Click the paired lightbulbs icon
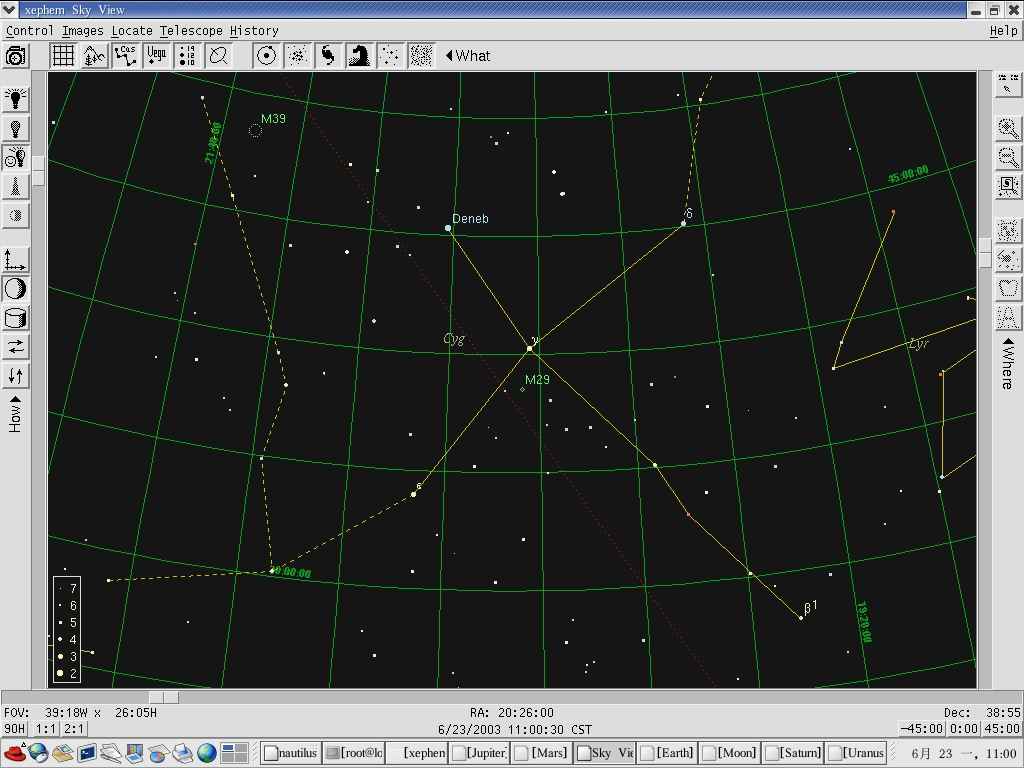This screenshot has height=768, width=1024. (16, 157)
